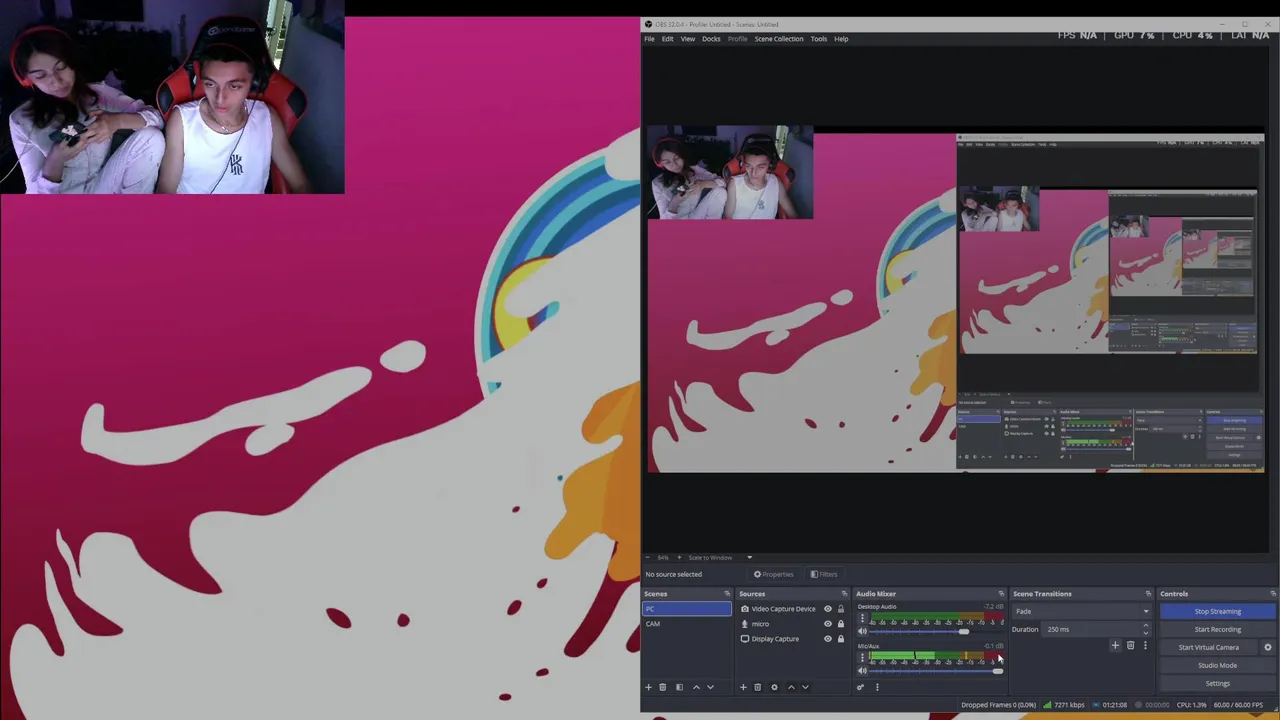Zoom in preview with plus icon

tap(679, 557)
